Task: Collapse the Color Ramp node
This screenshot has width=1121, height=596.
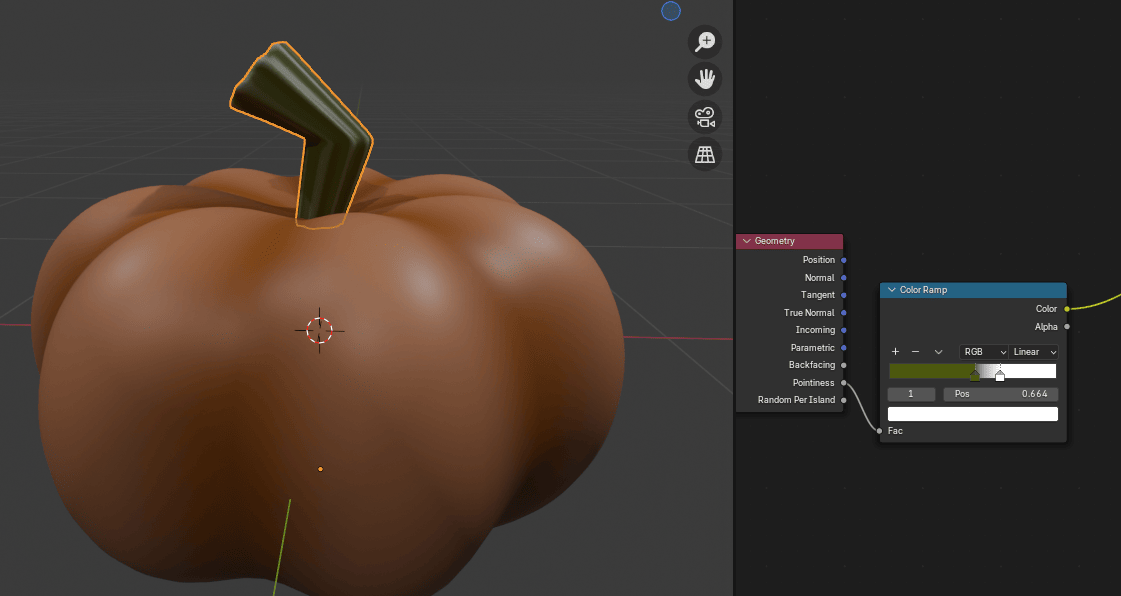Action: click(892, 290)
